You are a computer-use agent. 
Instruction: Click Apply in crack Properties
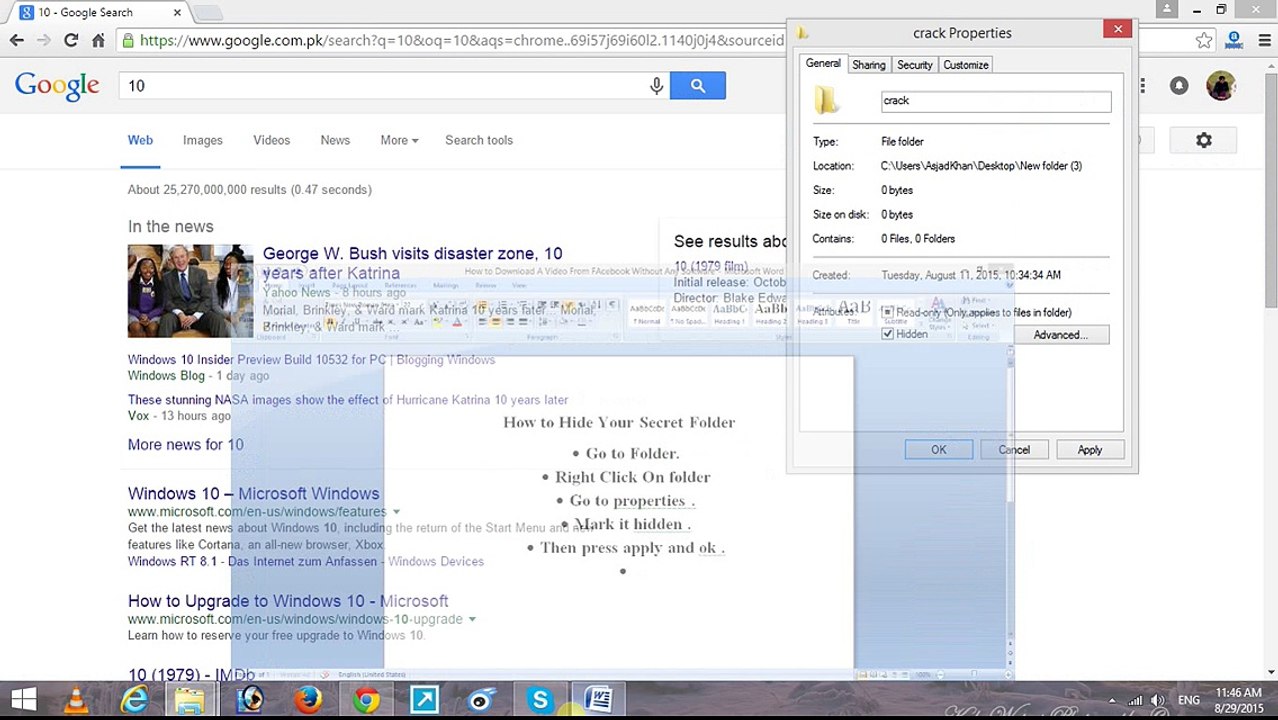(x=1089, y=450)
